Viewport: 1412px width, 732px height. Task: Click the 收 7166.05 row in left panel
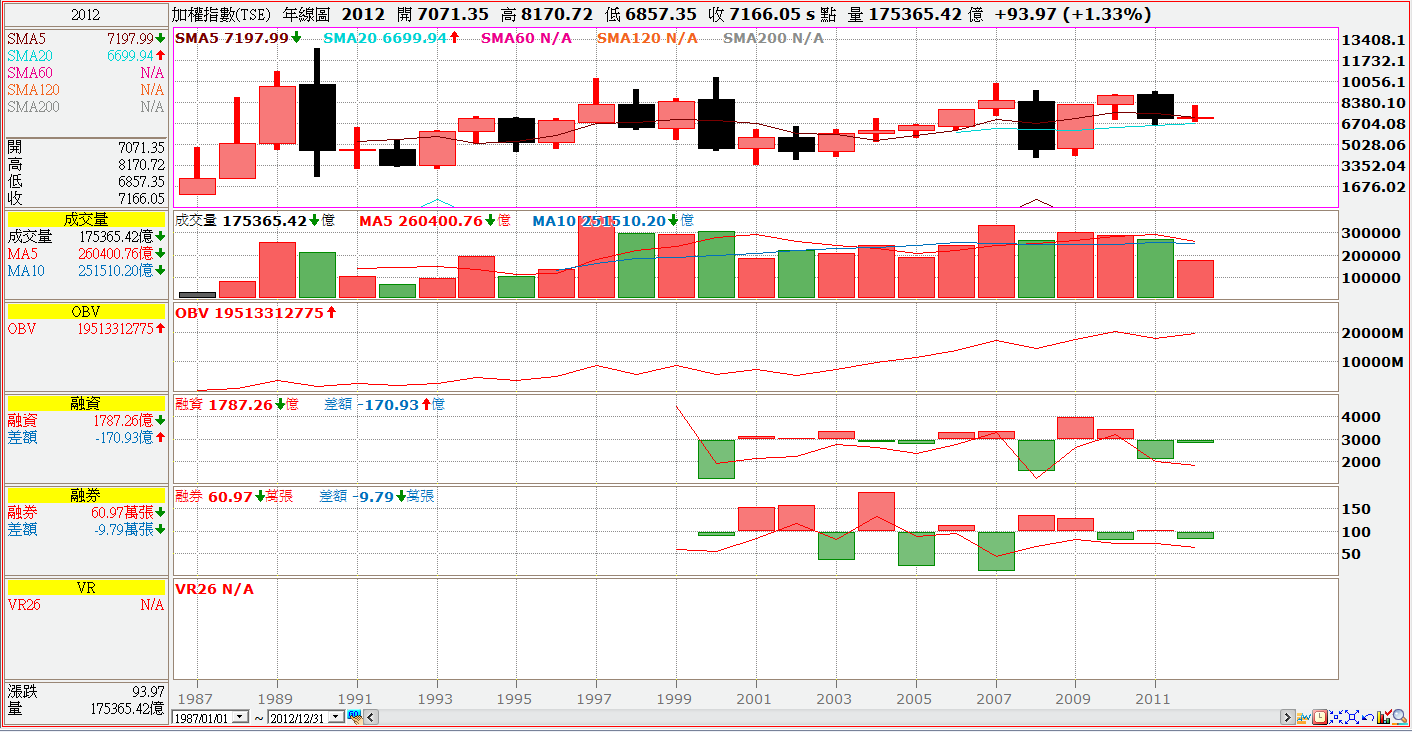click(x=86, y=198)
